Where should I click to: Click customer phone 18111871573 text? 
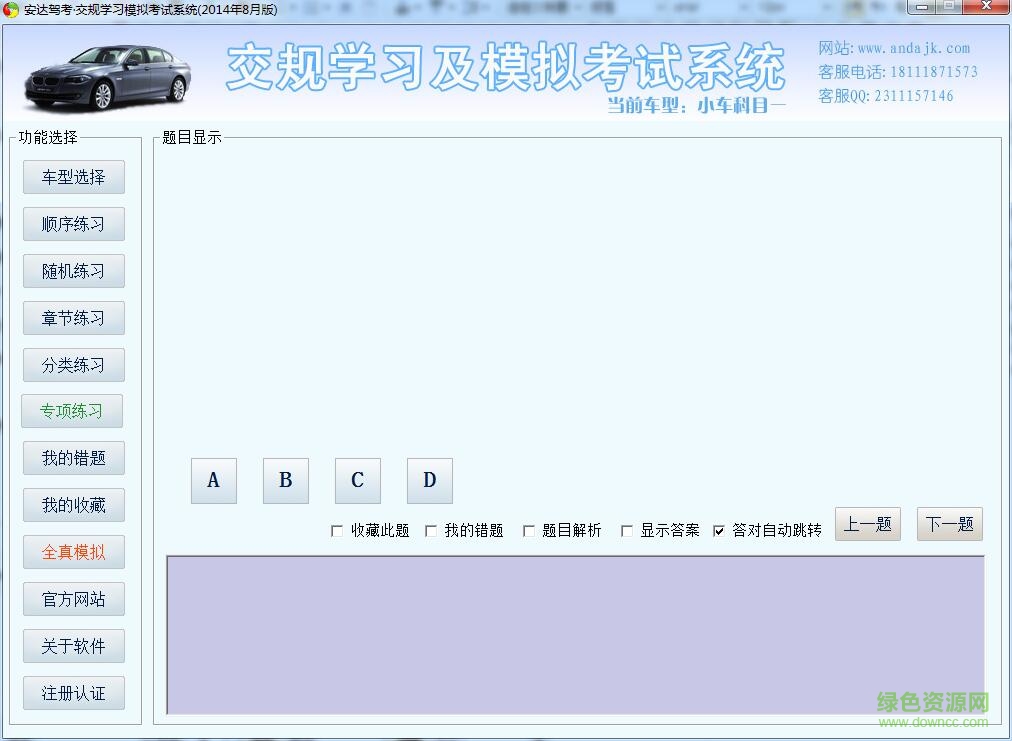click(934, 72)
